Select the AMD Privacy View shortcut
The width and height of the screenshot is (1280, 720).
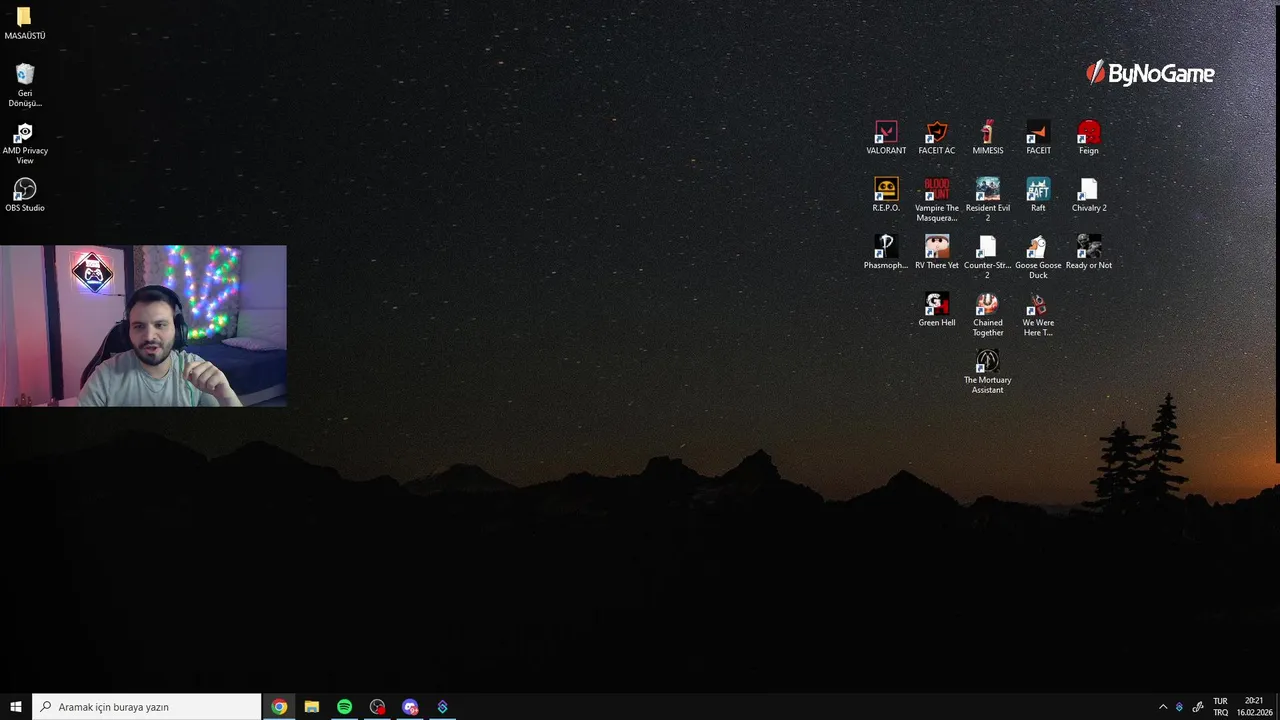[x=25, y=143]
